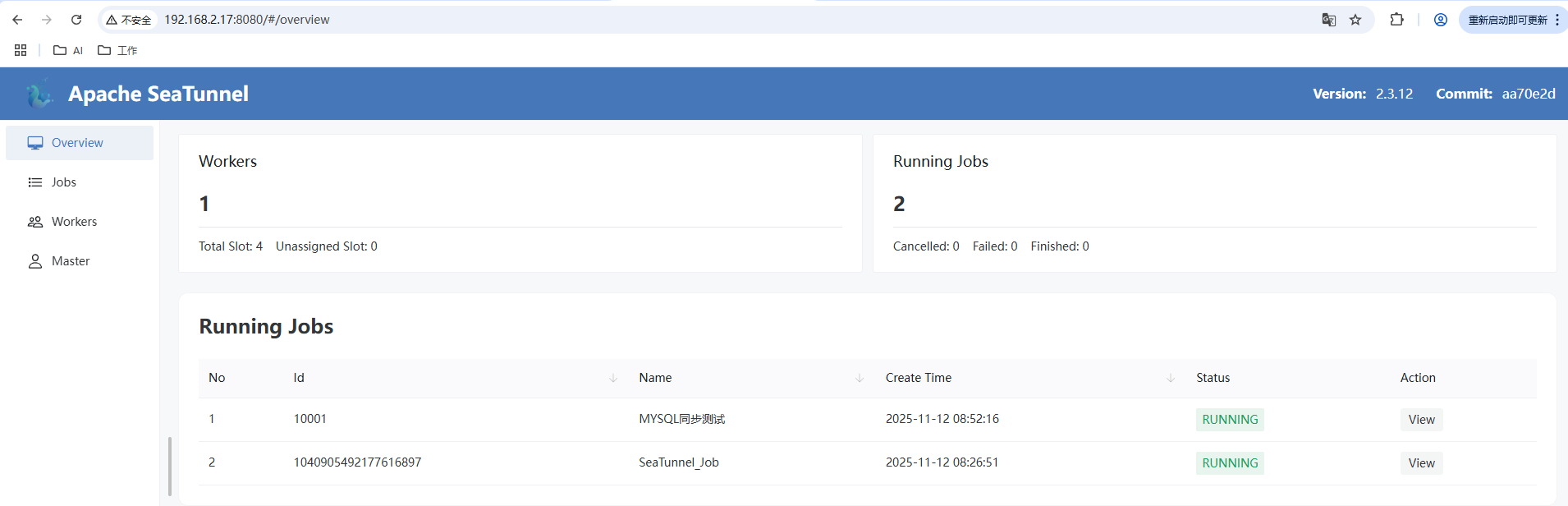
Task: Click the list icon beside Jobs
Action: (35, 182)
